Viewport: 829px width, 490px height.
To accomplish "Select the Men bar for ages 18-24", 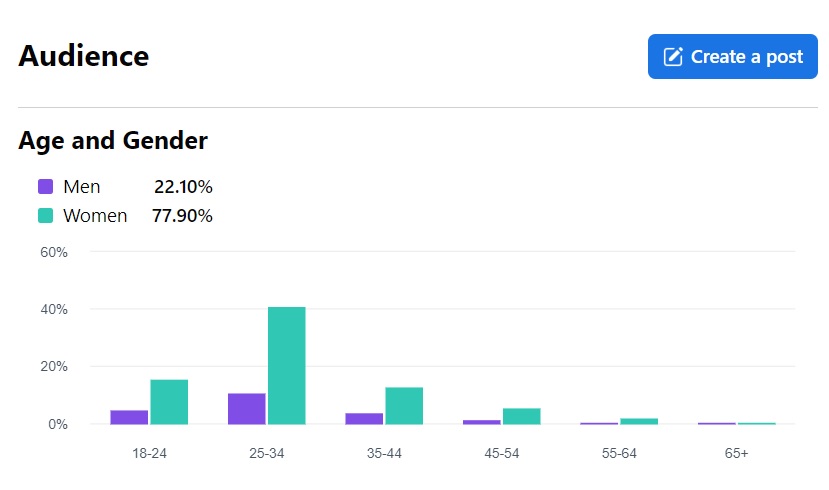I will [x=129, y=416].
